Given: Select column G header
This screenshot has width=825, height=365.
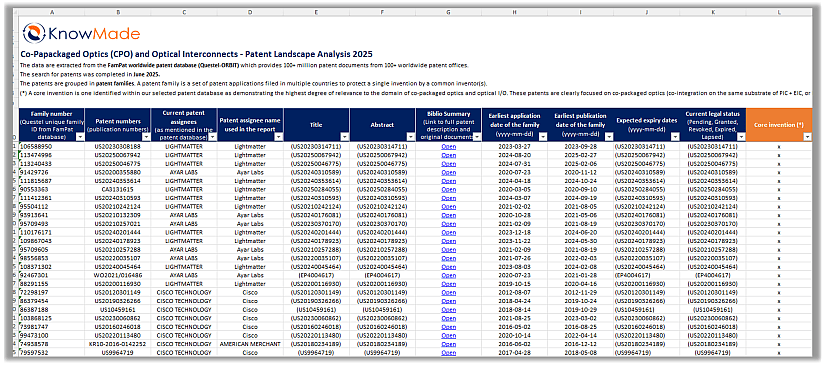Looking at the screenshot, I should [448, 11].
